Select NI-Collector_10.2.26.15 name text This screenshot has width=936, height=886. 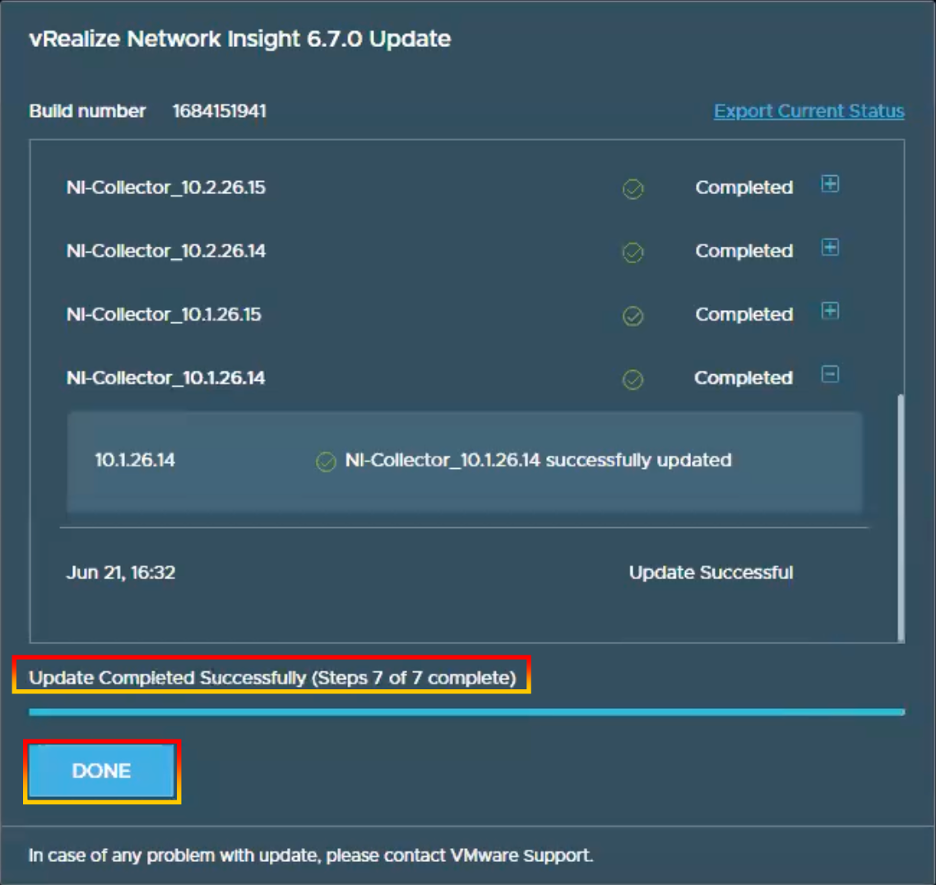click(166, 187)
